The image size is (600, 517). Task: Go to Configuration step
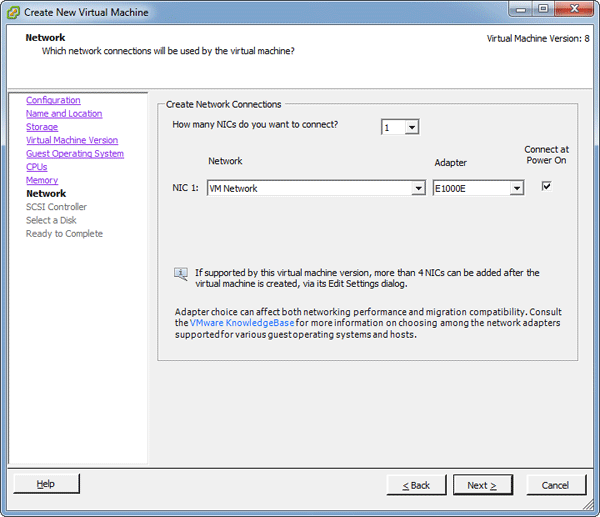point(53,100)
